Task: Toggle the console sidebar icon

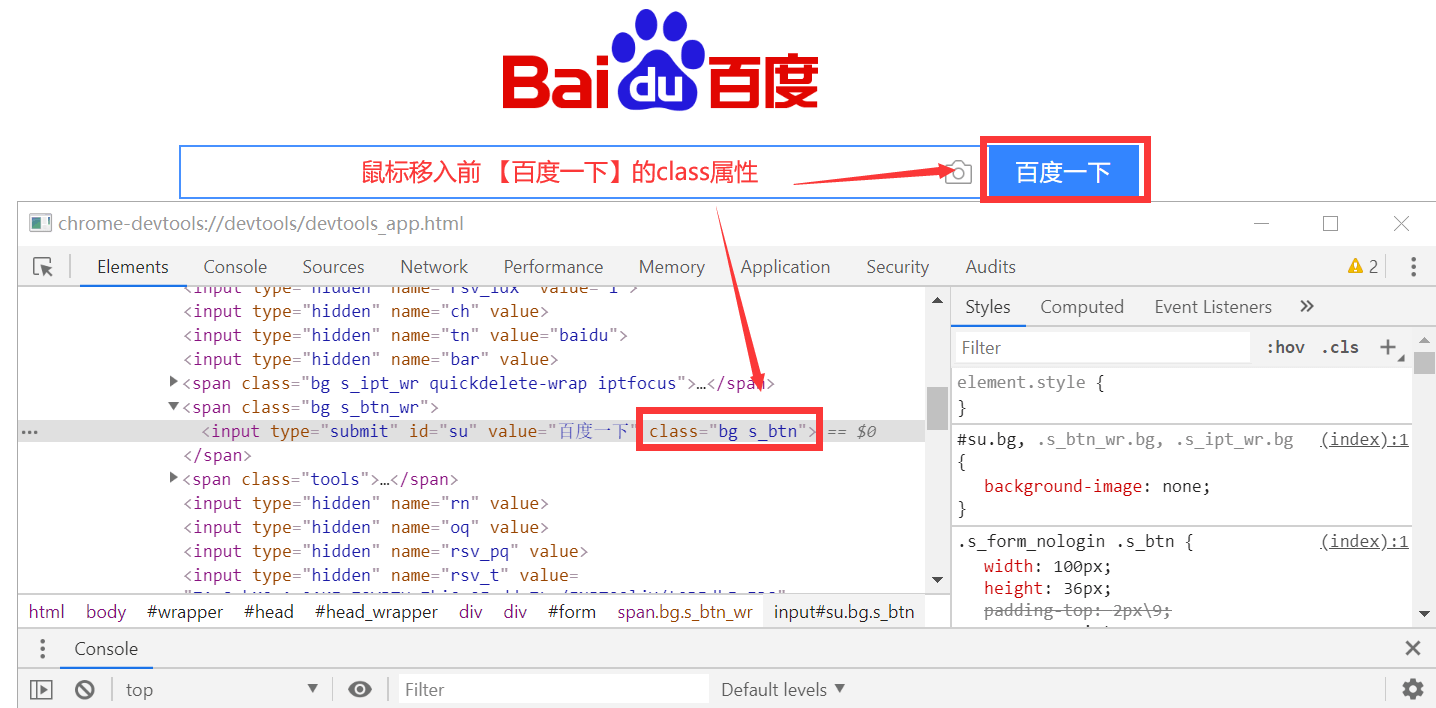Action: (x=41, y=689)
